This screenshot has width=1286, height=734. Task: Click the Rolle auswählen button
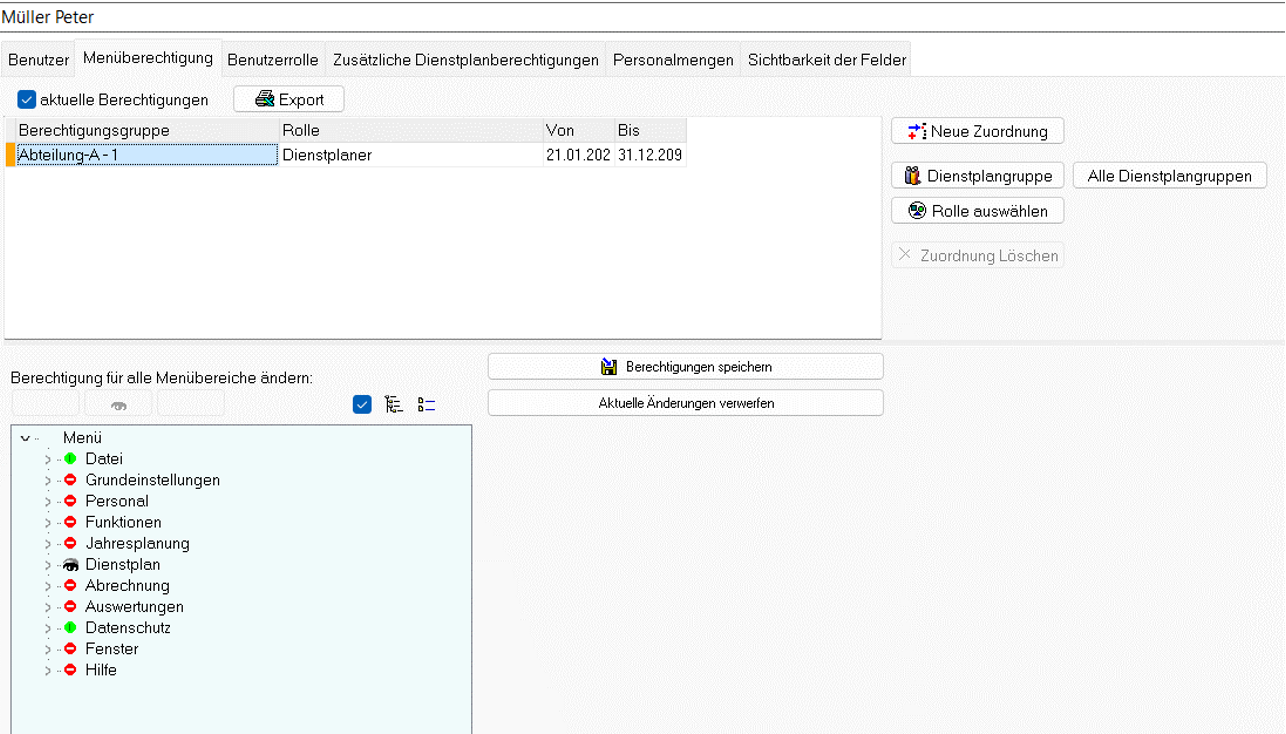click(977, 211)
